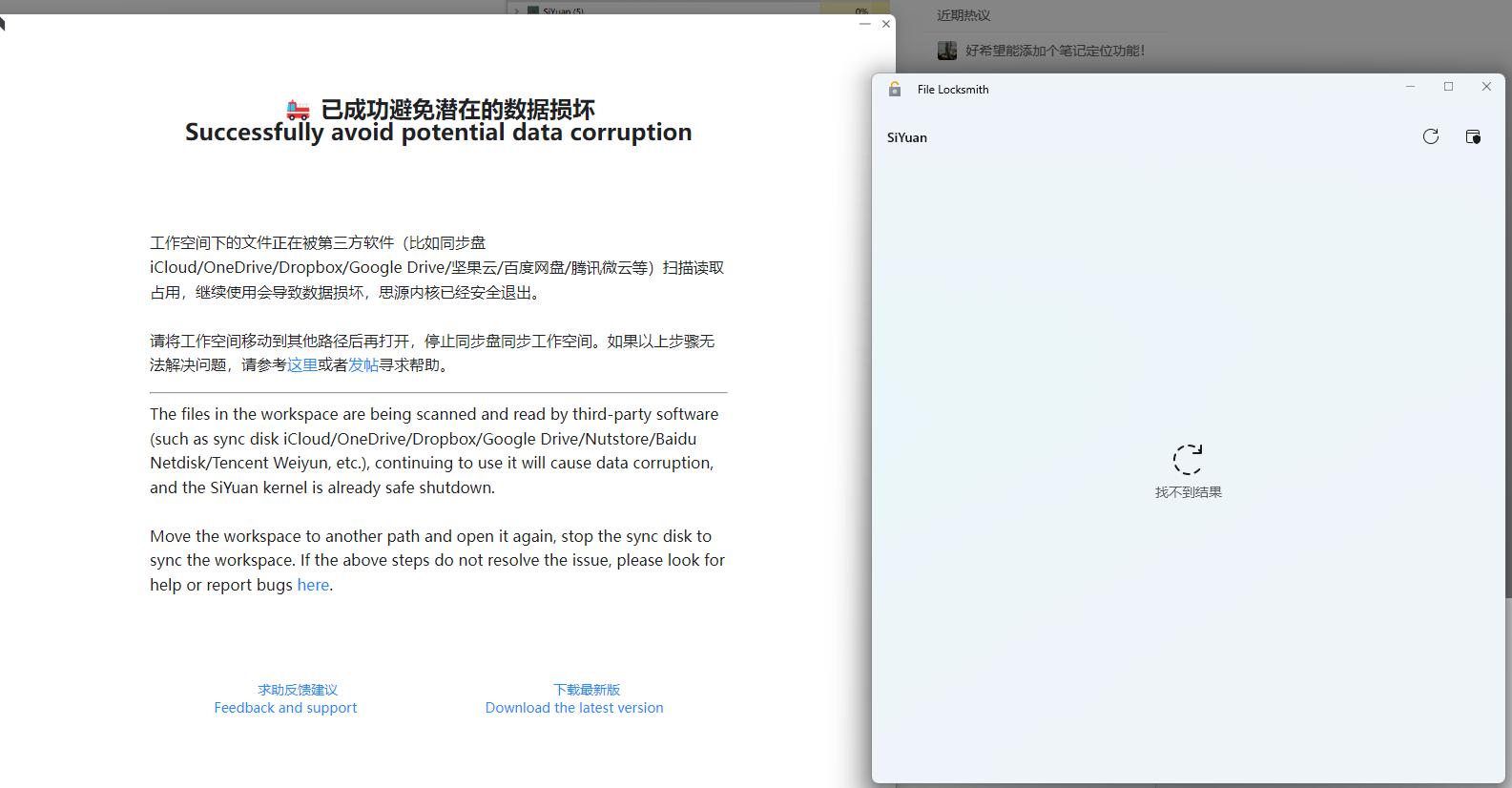The image size is (1512, 788).
Task: Click the loading spinner in File Locksmith
Action: [x=1187, y=458]
